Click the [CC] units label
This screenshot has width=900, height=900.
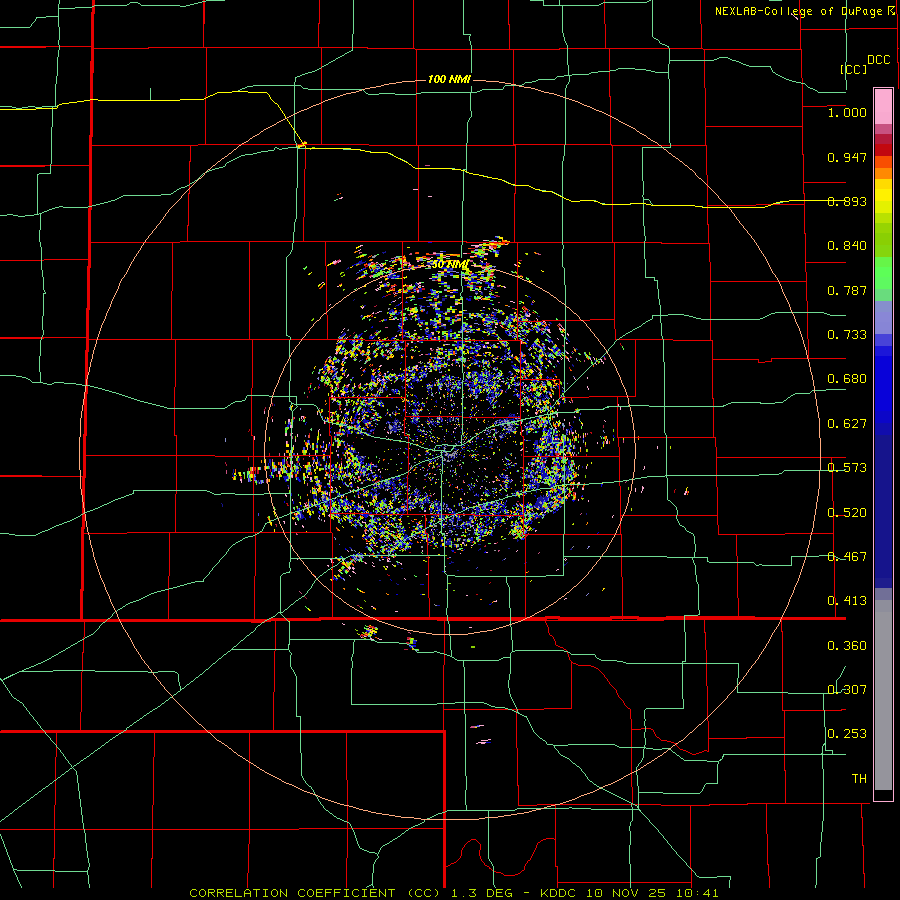853,69
